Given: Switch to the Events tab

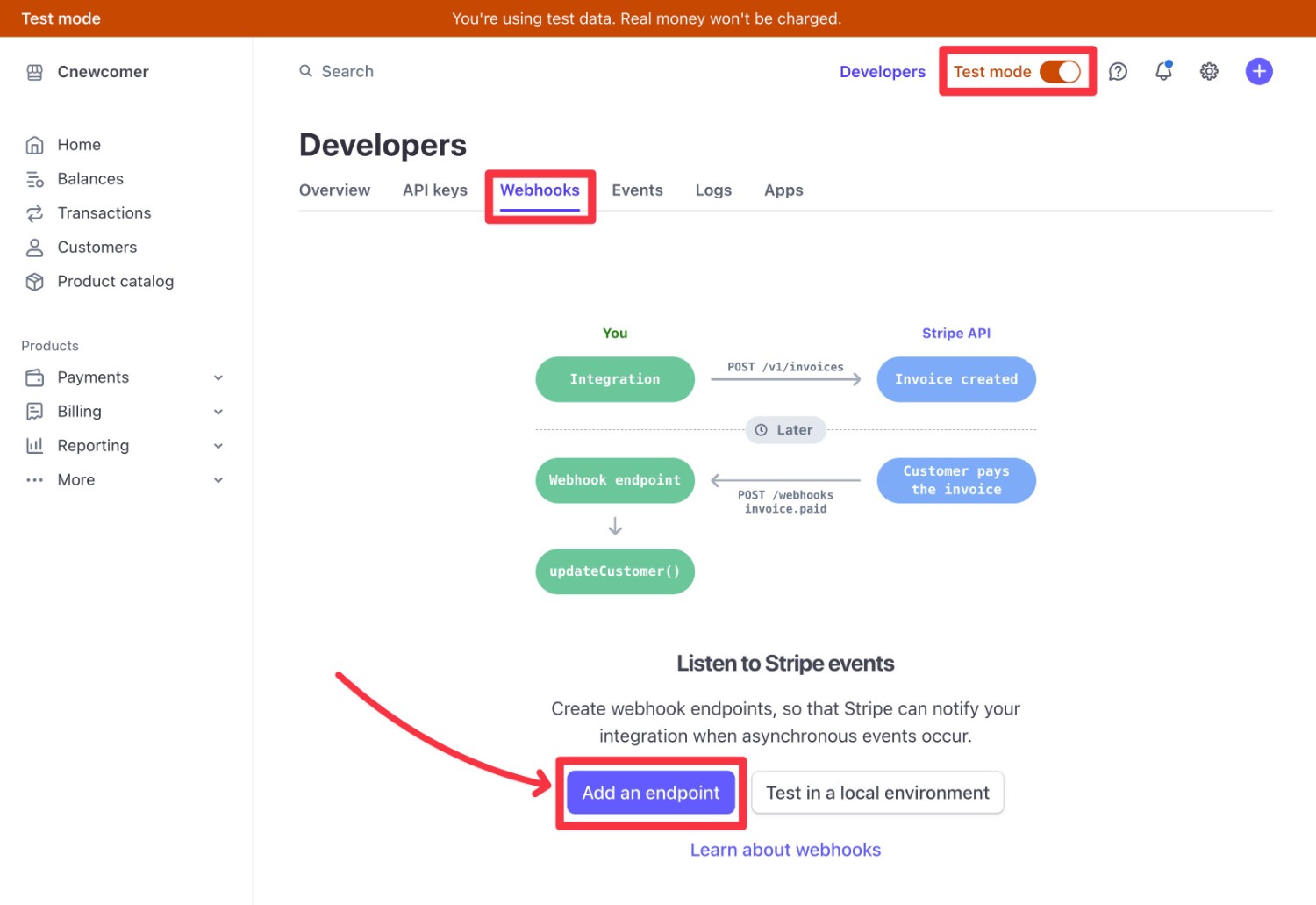Looking at the screenshot, I should pyautogui.click(x=638, y=190).
